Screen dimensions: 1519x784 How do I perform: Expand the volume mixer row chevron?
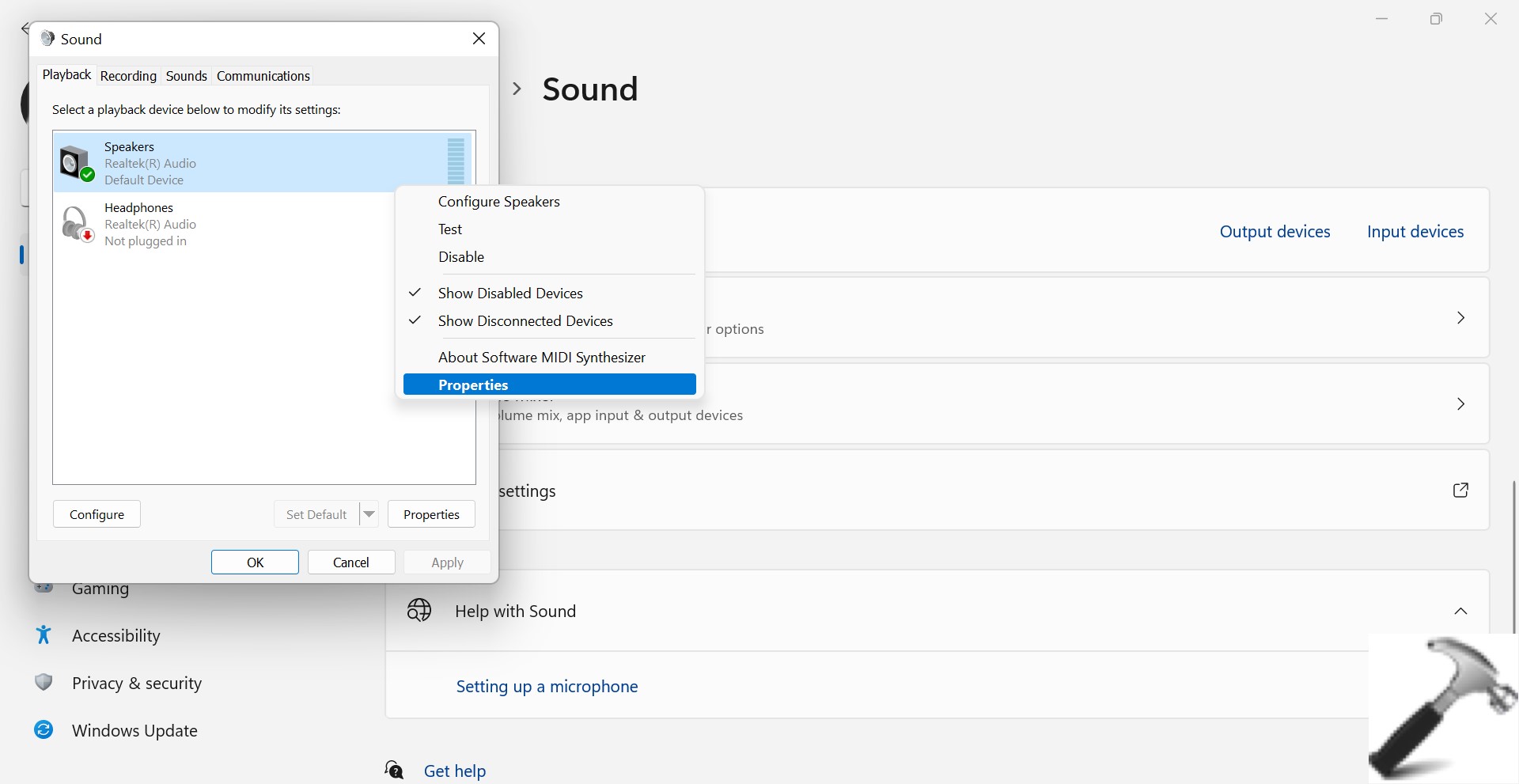tap(1460, 404)
